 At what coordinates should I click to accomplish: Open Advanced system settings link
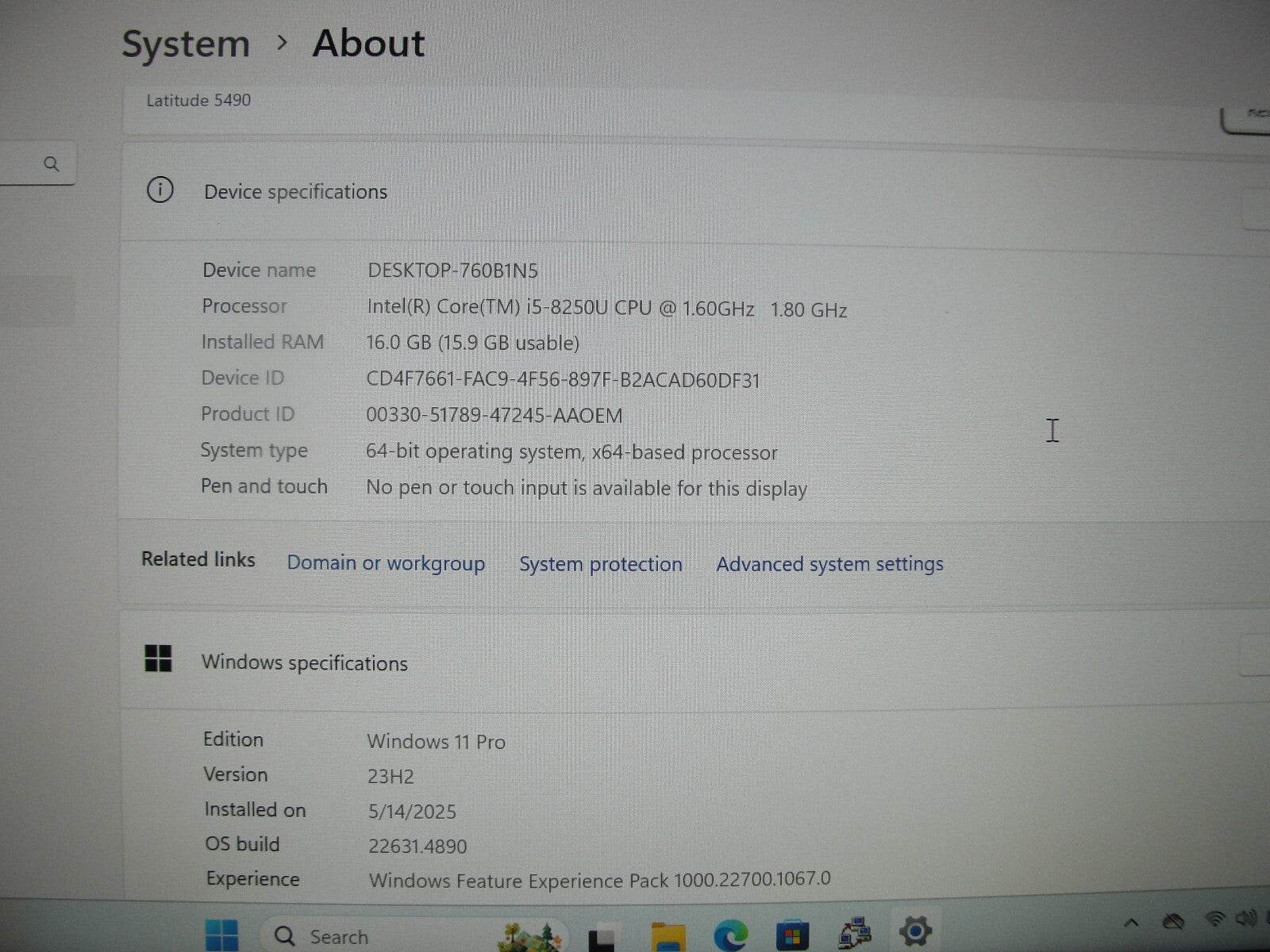(x=829, y=564)
